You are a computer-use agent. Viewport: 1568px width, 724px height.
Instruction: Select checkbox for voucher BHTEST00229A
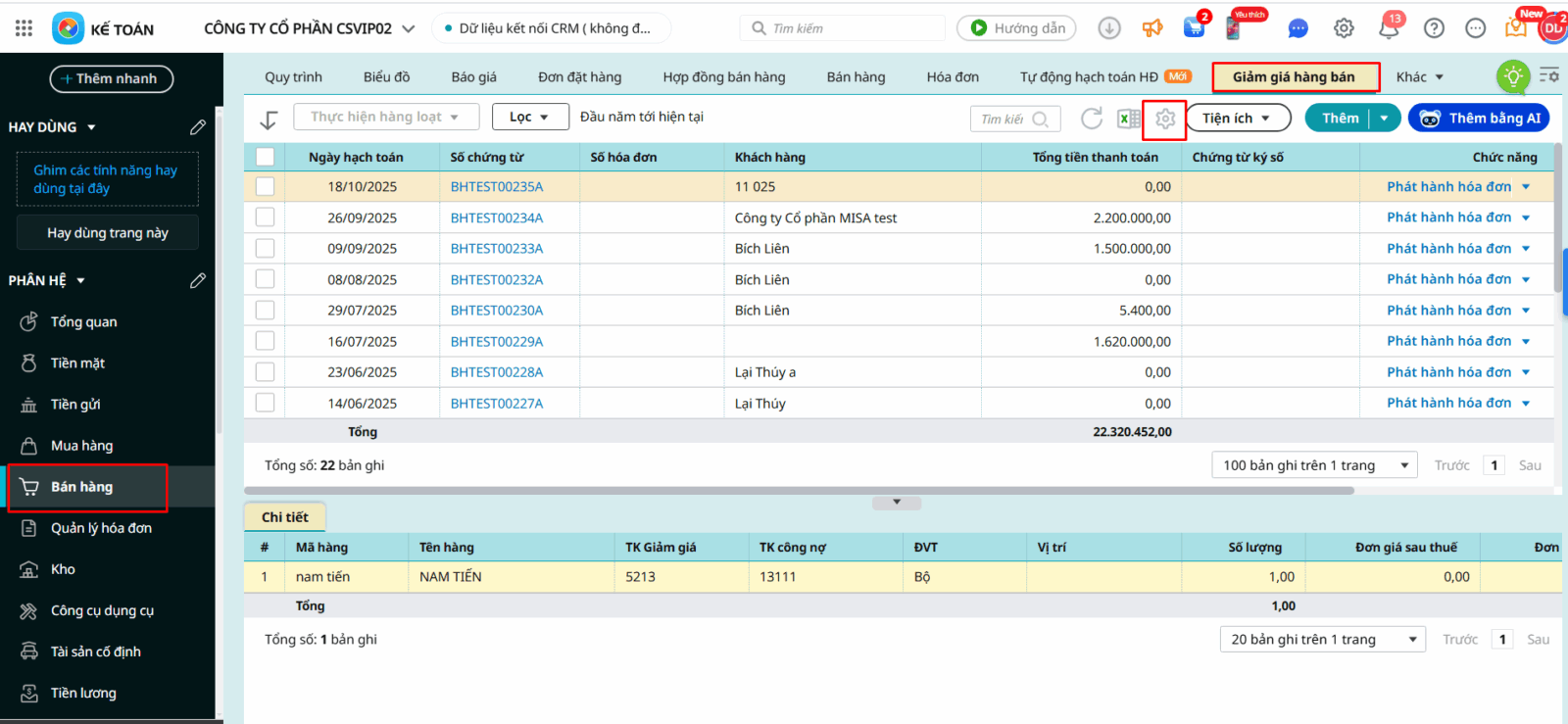(x=265, y=341)
